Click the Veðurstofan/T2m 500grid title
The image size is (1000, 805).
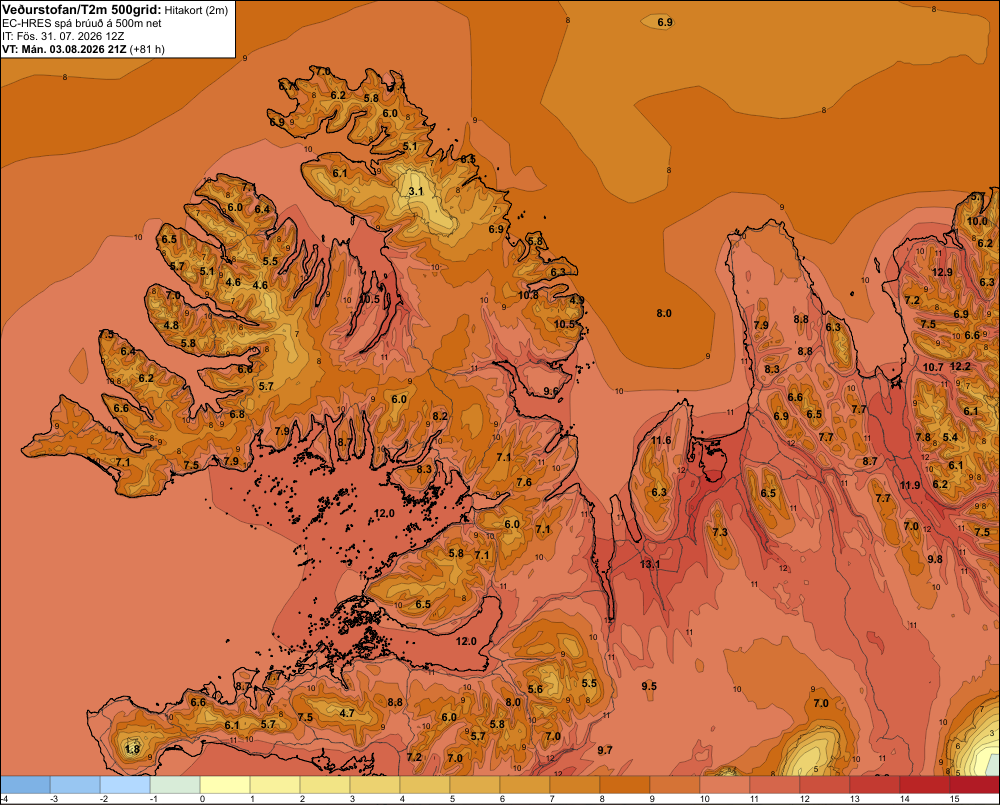81,9
